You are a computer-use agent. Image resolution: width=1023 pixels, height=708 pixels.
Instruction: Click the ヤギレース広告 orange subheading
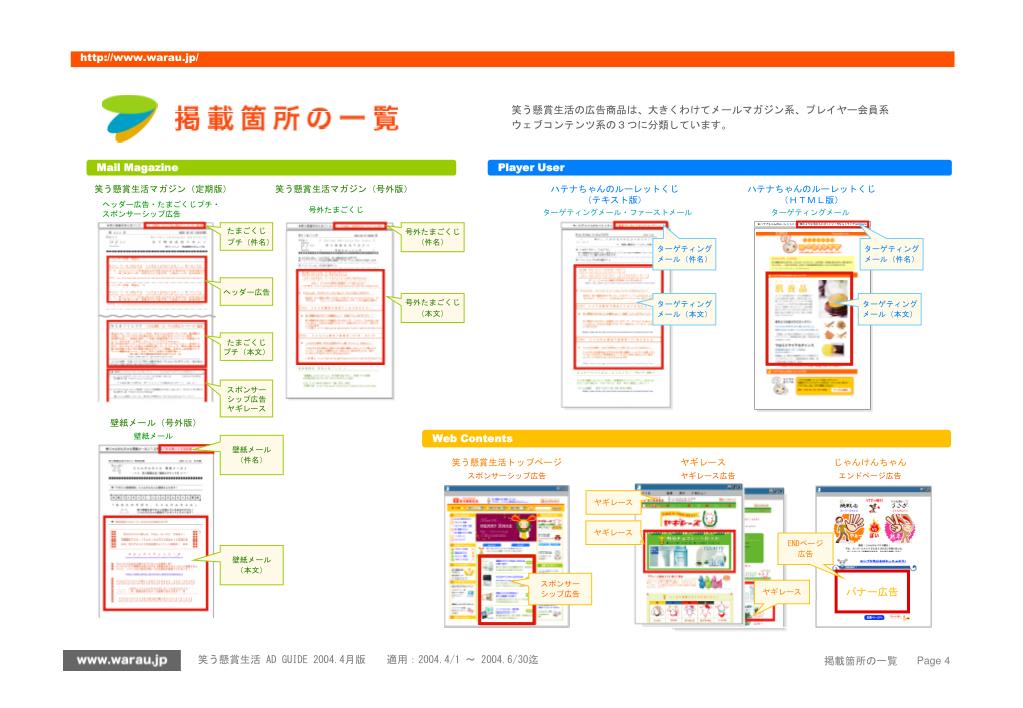pyautogui.click(x=707, y=476)
